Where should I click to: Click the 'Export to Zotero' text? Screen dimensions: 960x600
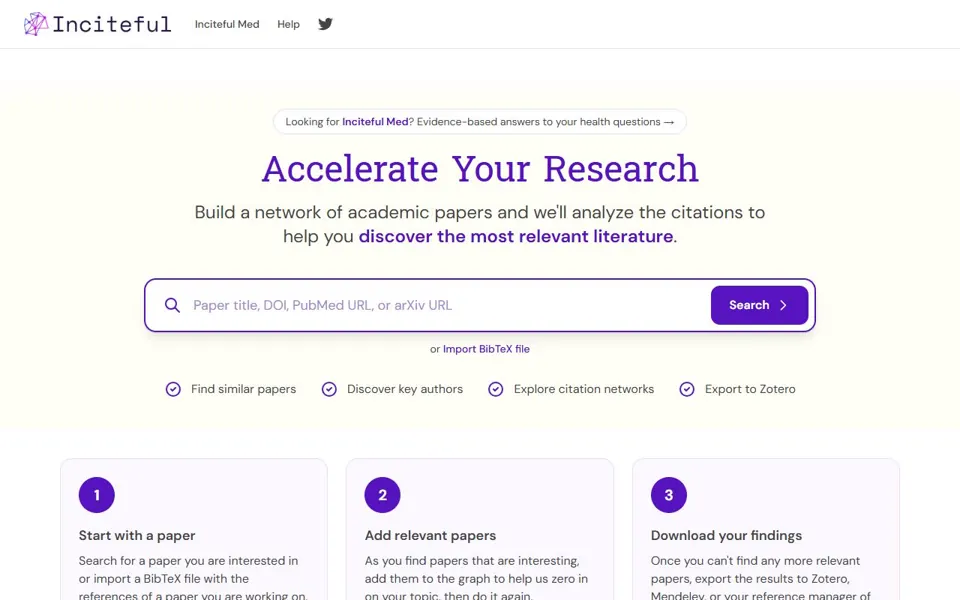point(750,389)
